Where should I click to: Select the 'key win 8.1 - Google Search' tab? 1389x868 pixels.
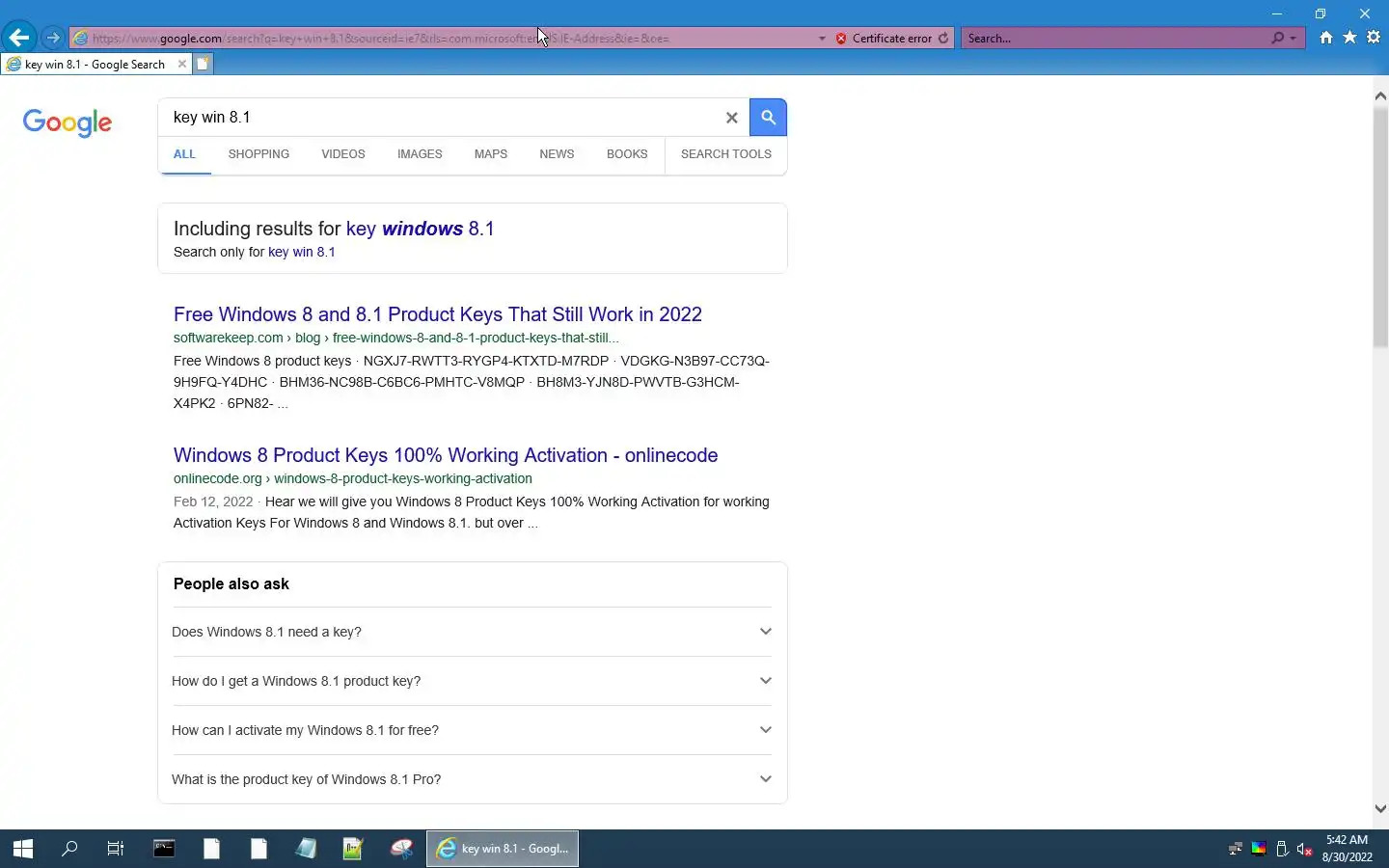coord(95,64)
